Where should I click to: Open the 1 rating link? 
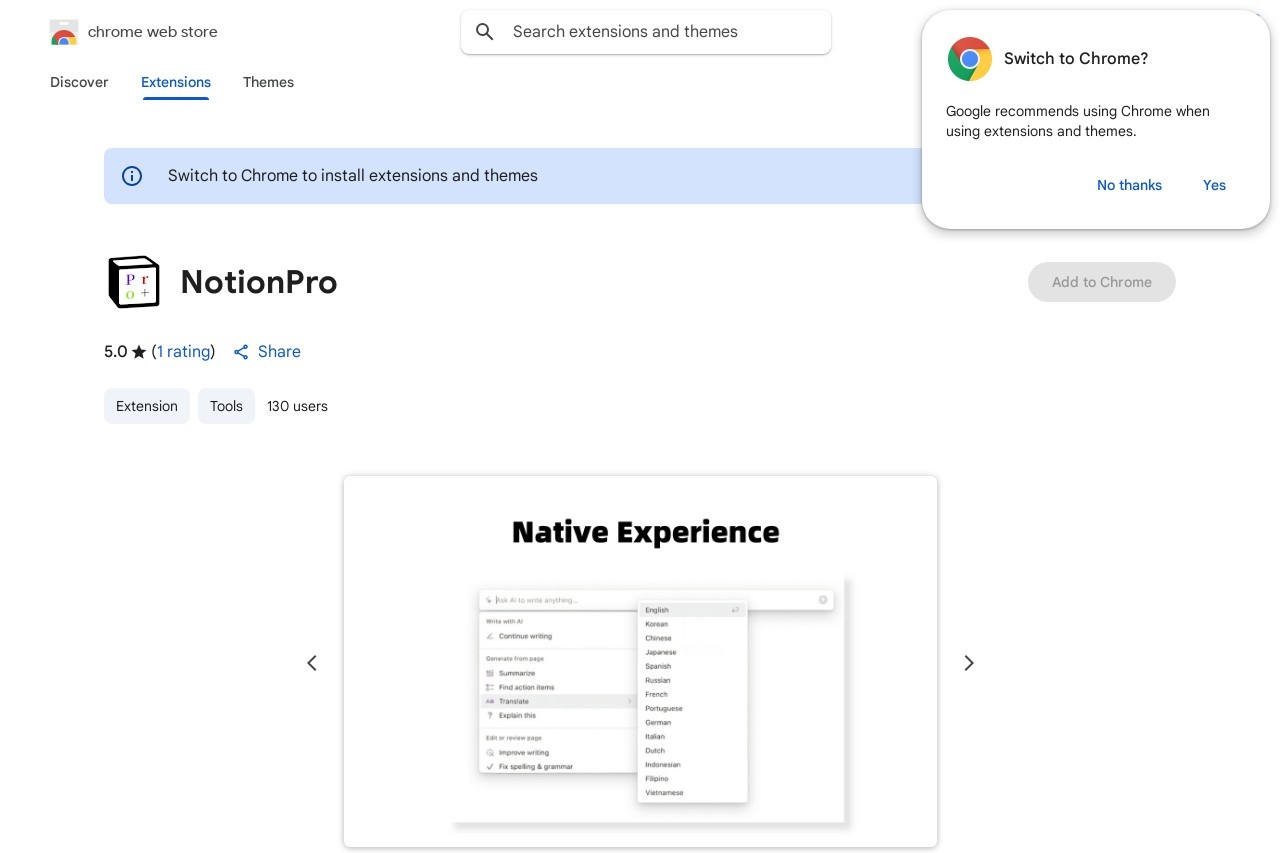point(184,352)
